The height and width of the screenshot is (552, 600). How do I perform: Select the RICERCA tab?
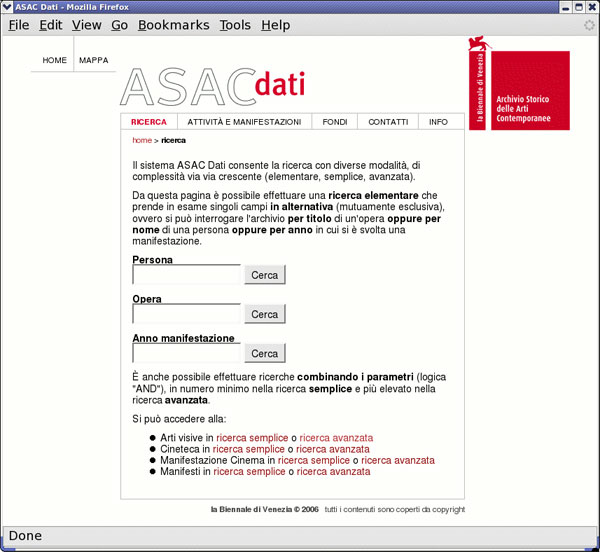click(149, 122)
